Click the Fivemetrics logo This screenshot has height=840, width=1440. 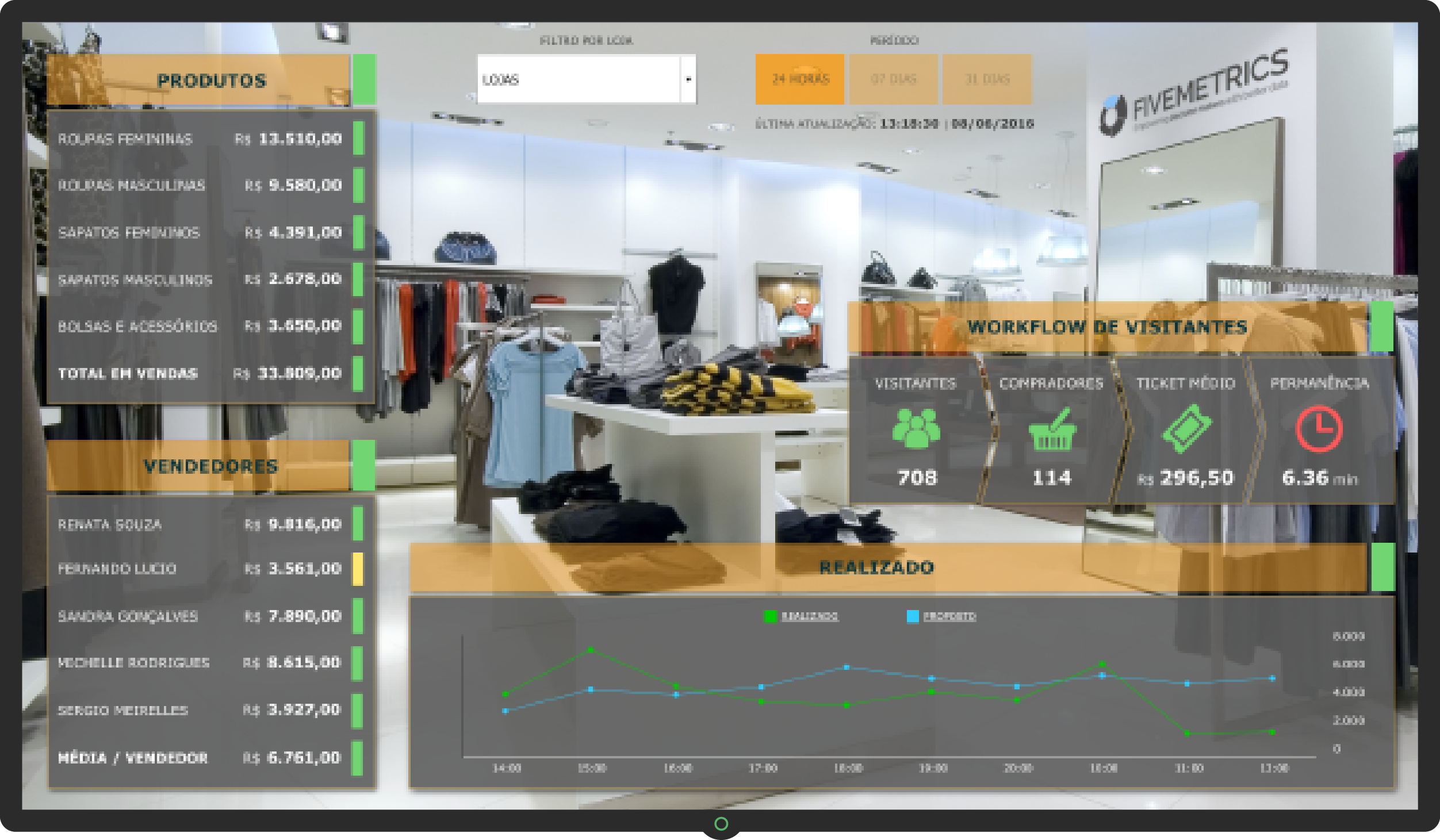1194,92
